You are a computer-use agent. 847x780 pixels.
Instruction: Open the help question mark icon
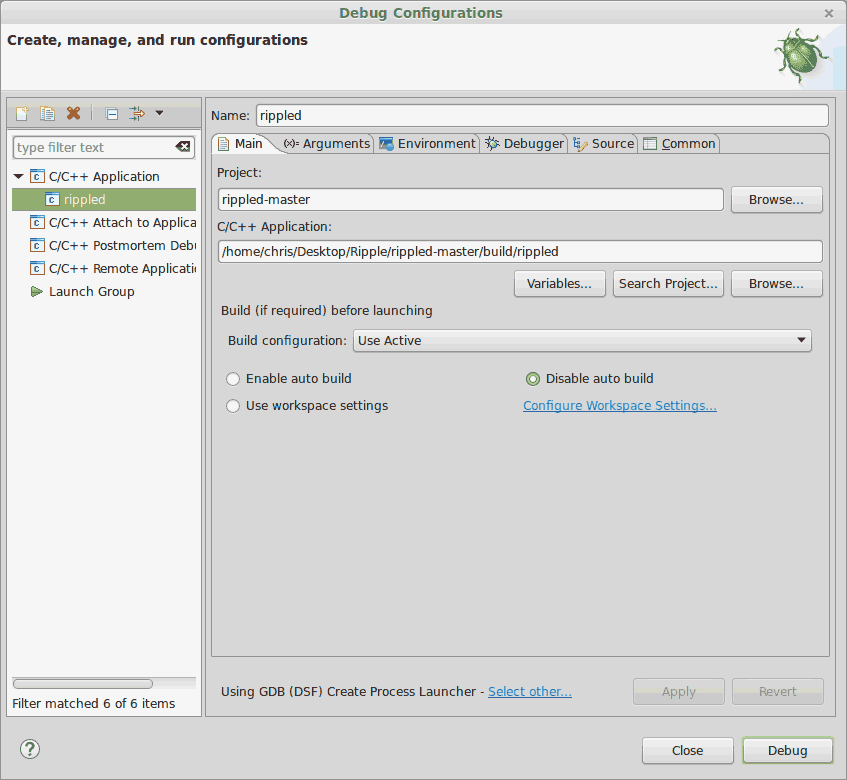coord(30,749)
